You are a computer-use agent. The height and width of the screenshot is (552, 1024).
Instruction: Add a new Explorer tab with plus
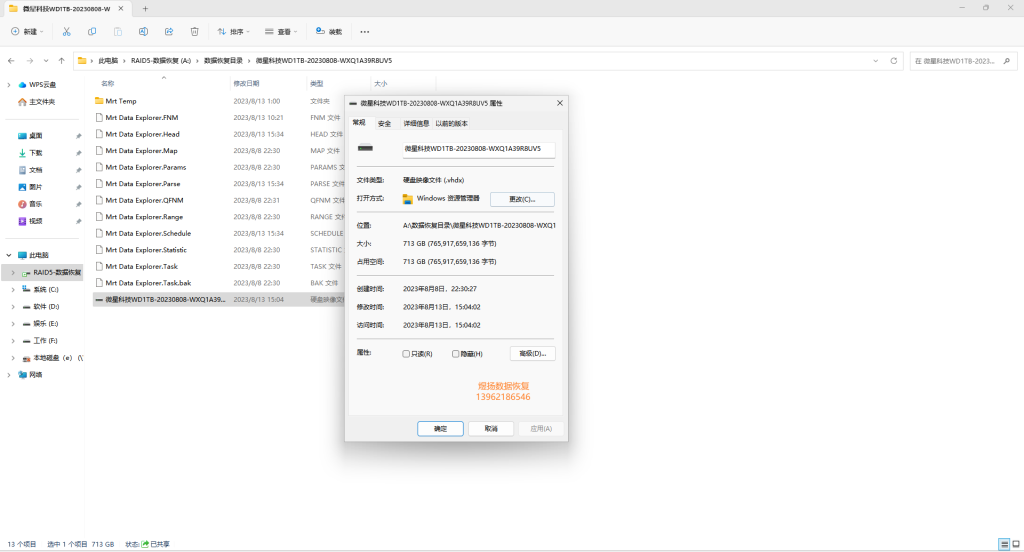click(x=145, y=8)
